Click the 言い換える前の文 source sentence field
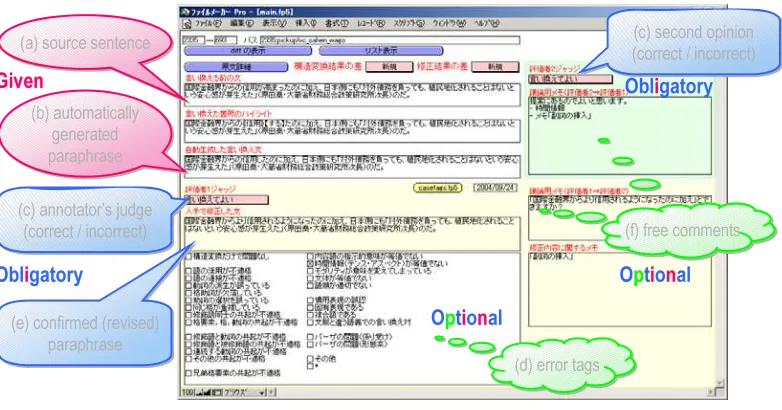Viewport: 782px width, 410px height. pyautogui.click(x=352, y=95)
